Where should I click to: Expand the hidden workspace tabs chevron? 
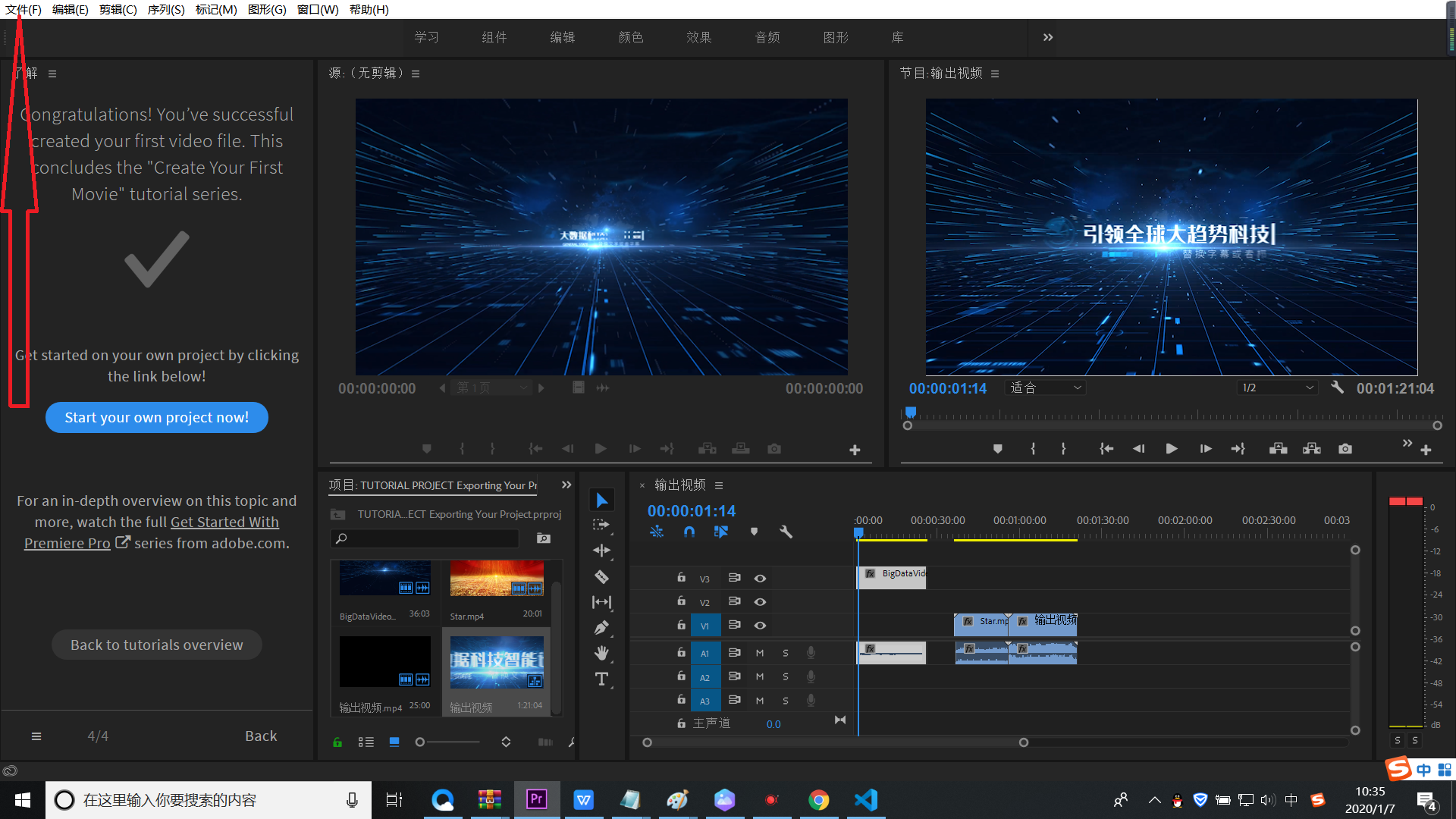[1048, 37]
